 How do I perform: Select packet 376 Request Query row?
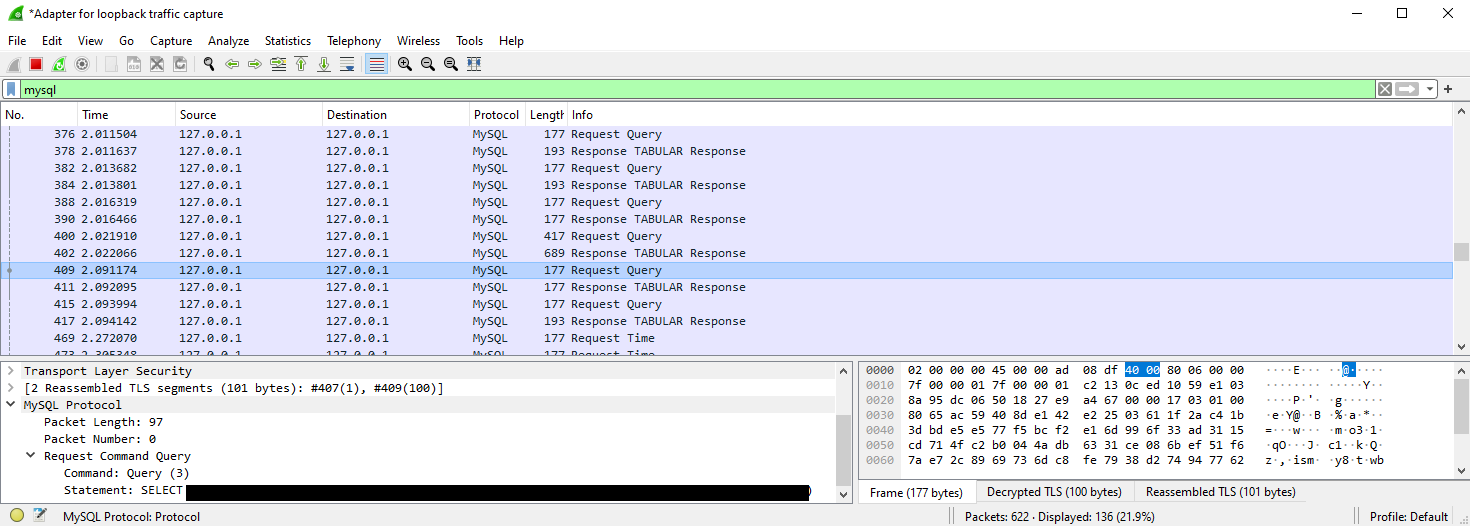coord(727,134)
